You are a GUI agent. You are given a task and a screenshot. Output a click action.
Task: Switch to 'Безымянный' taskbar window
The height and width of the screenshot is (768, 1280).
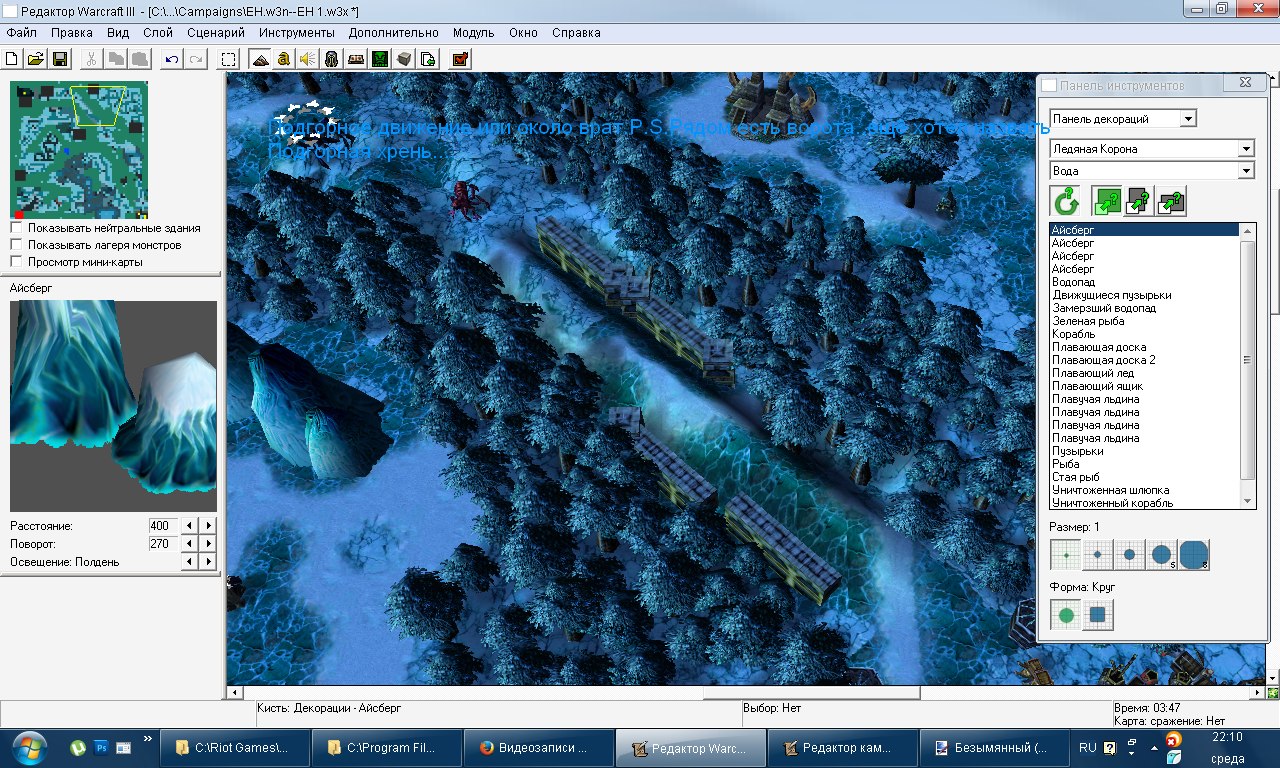point(994,748)
